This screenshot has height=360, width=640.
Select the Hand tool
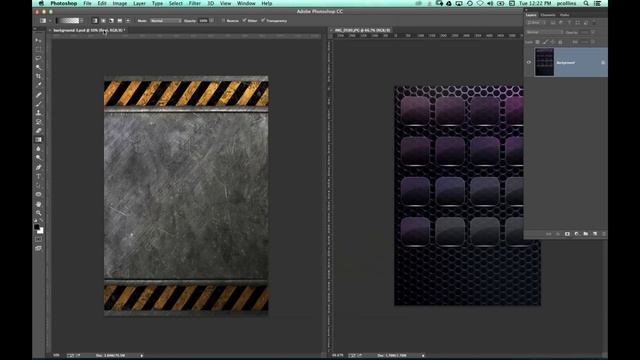(x=38, y=204)
